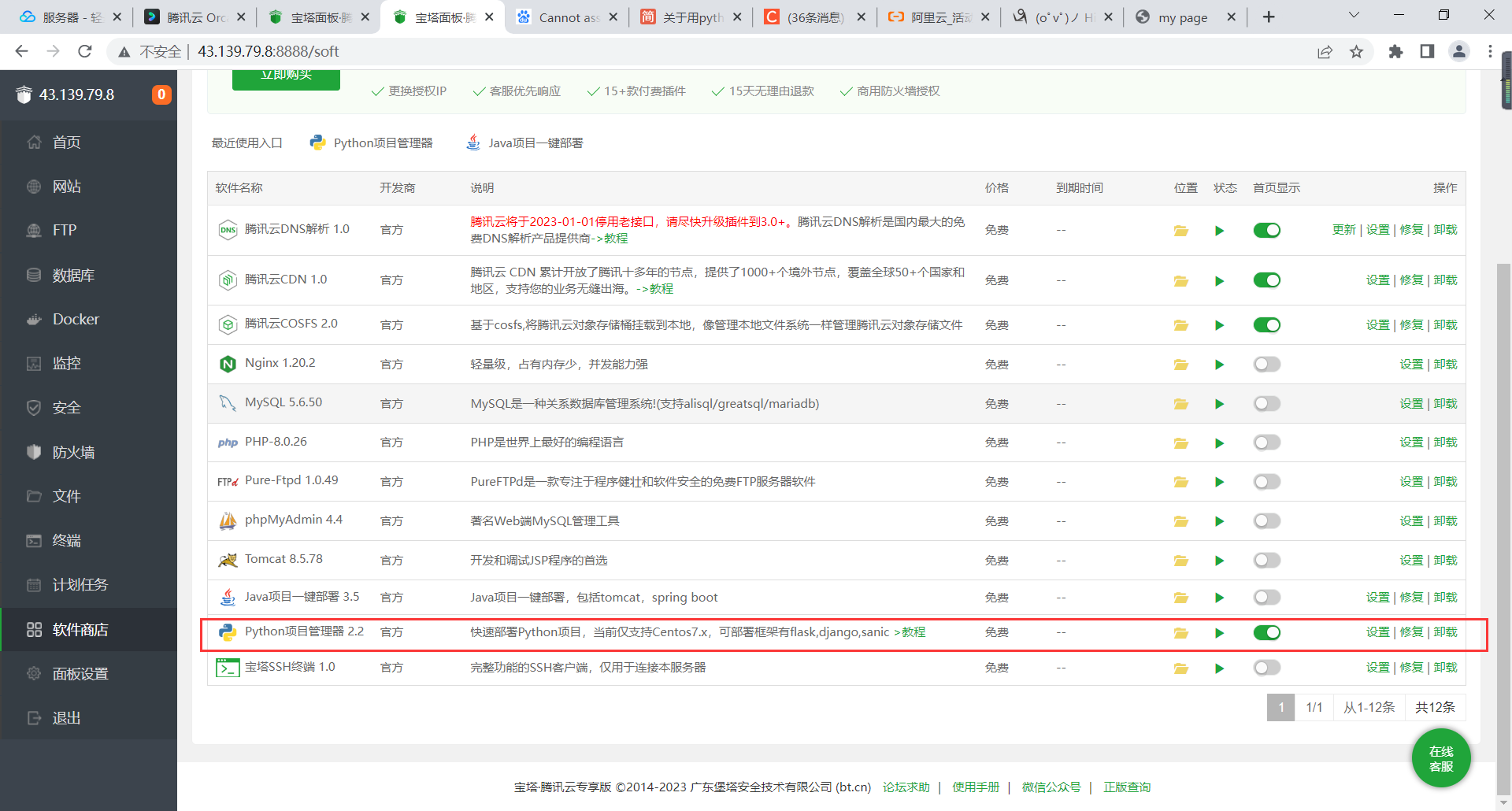This screenshot has height=811, width=1512.
Task: Open 使用手册 footer link
Action: pyautogui.click(x=975, y=787)
